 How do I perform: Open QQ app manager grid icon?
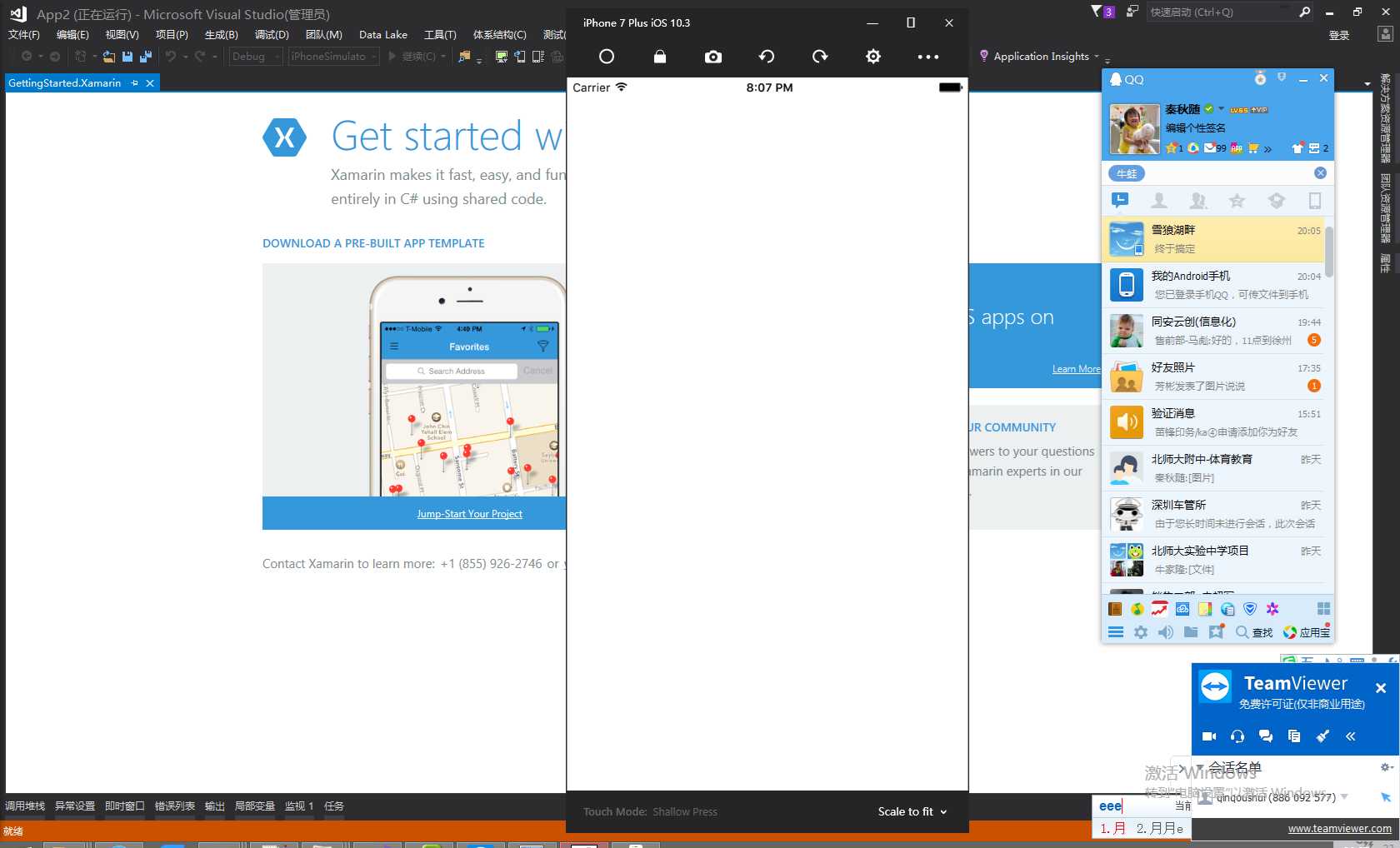click(x=1323, y=609)
